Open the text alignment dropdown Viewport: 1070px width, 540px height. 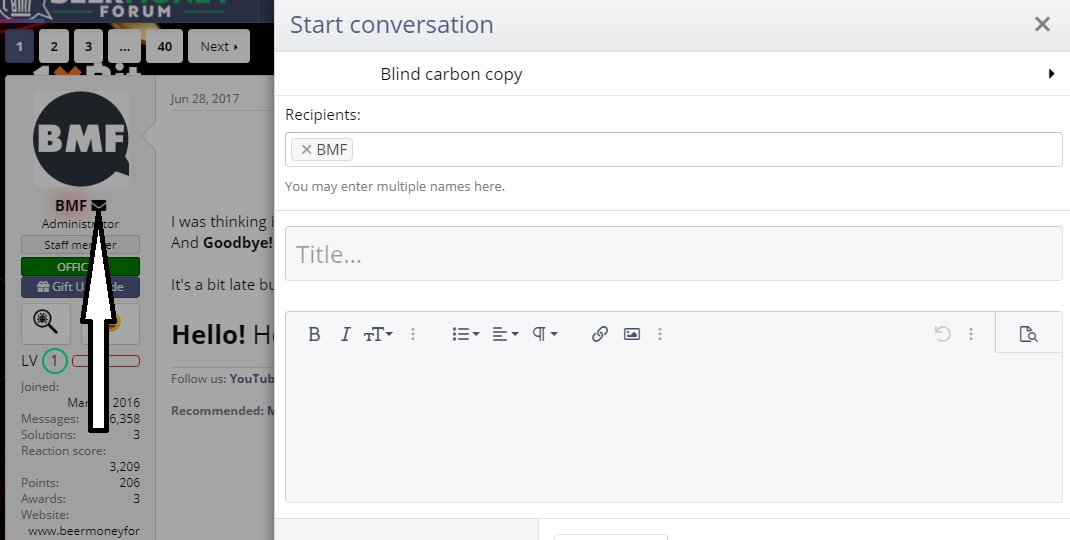505,334
